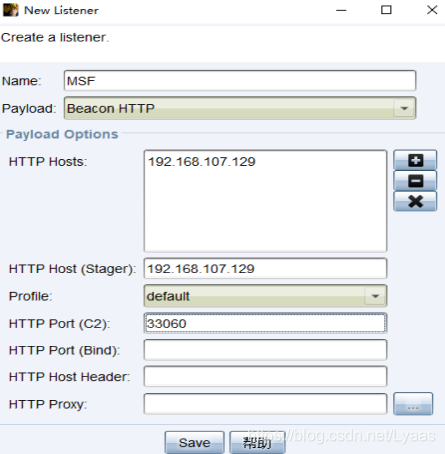
Task: Edit the HTTP Host (Stager) field
Action: point(265,268)
